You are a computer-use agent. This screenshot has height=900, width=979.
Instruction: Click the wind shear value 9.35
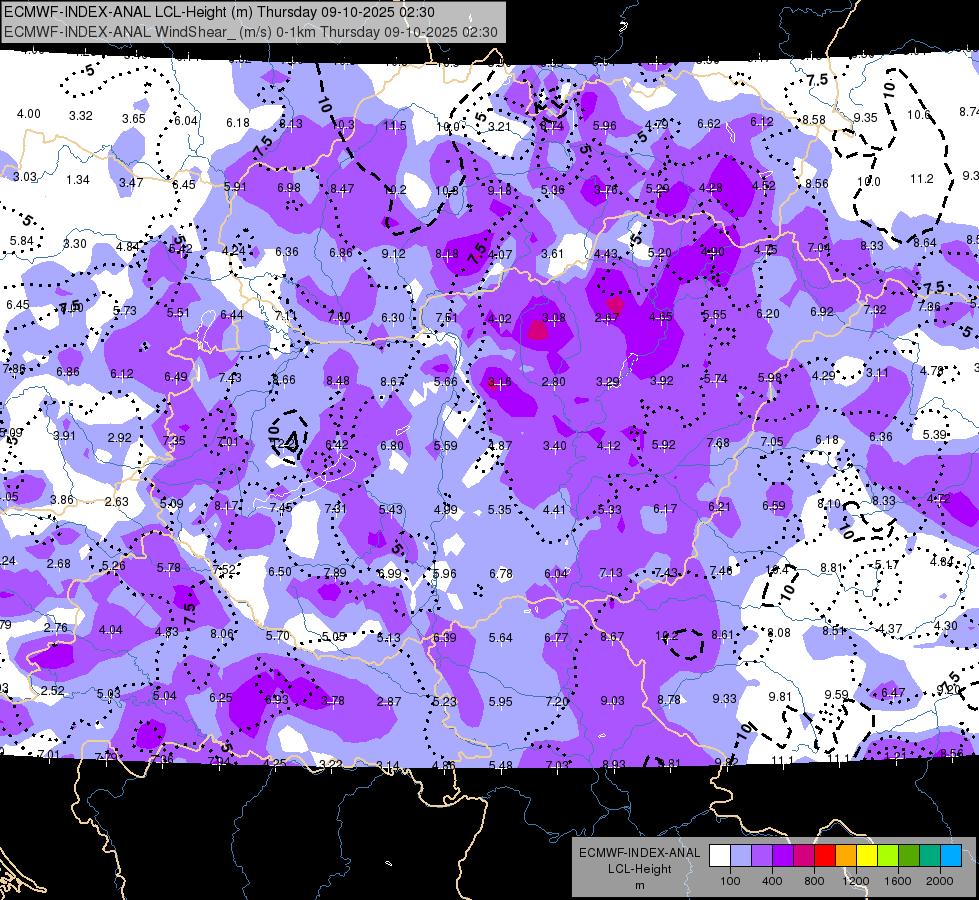coord(865,117)
